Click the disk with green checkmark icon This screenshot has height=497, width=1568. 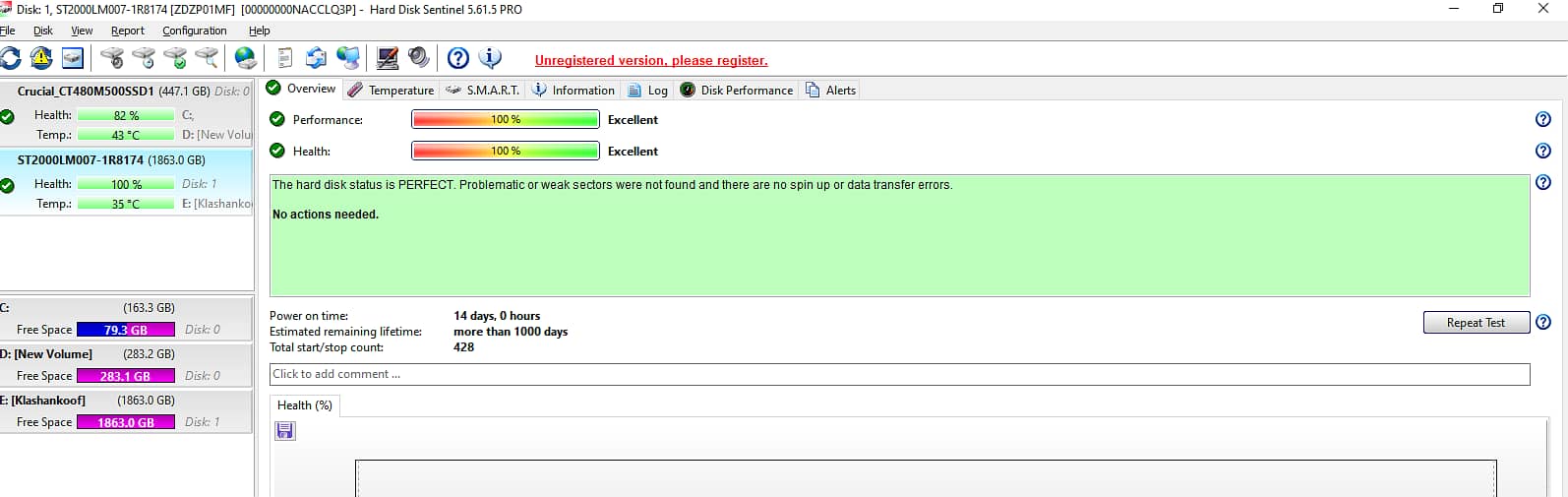[175, 58]
